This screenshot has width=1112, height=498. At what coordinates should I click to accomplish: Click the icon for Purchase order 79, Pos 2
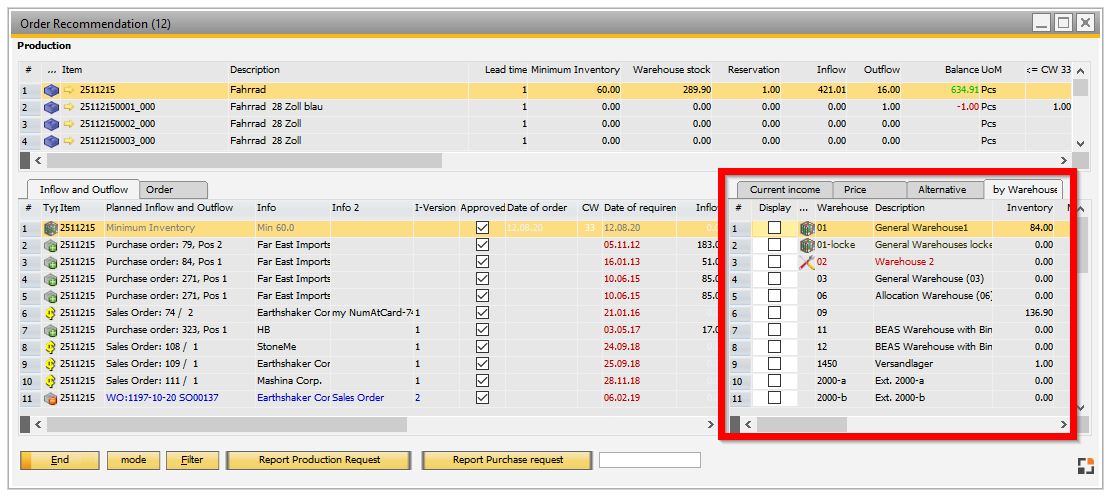point(50,245)
